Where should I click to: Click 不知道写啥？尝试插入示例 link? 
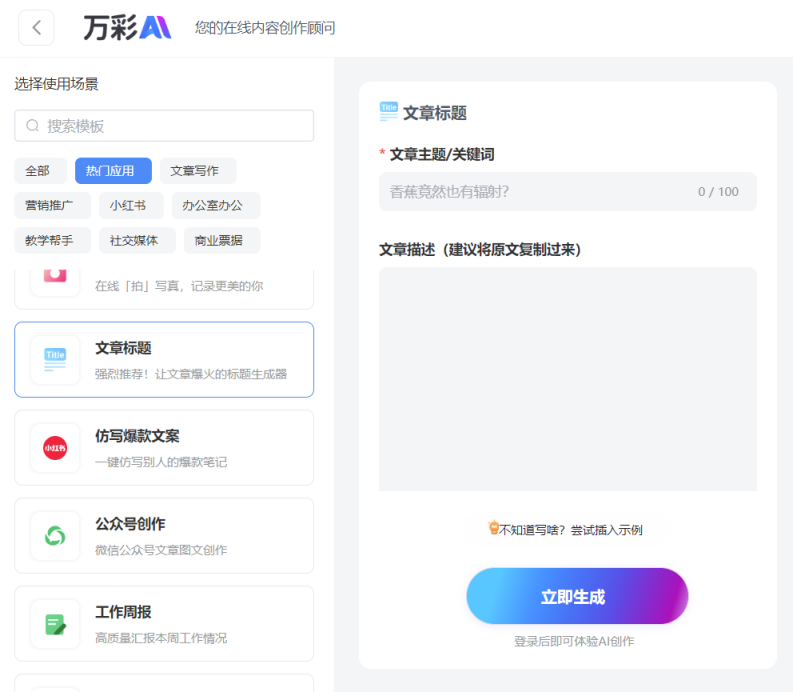click(x=570, y=530)
